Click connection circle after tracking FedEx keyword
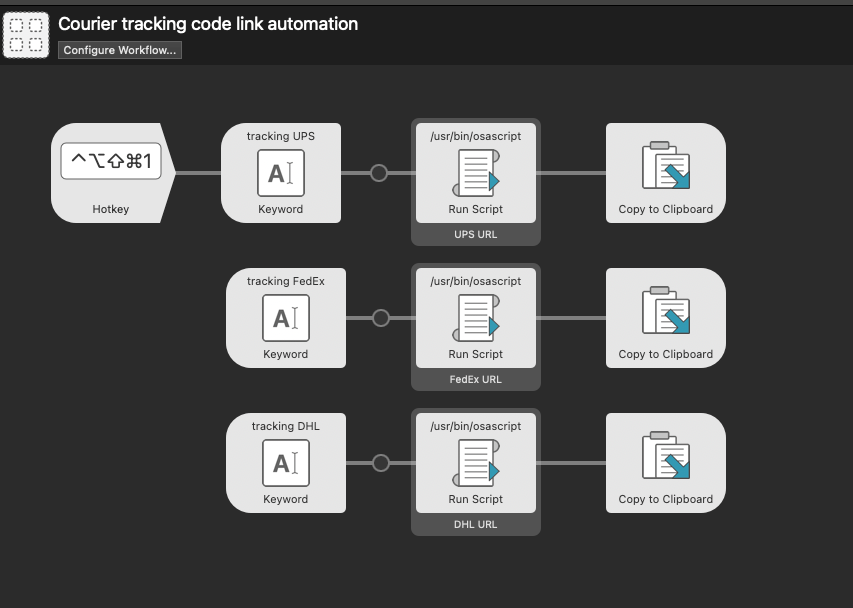The image size is (853, 608). tap(381, 318)
